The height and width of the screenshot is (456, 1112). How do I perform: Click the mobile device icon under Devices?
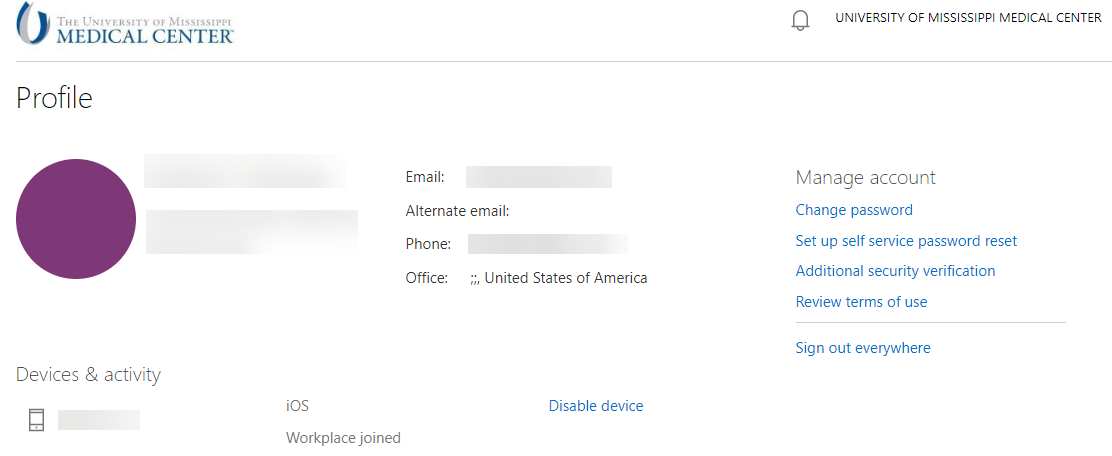pos(36,420)
